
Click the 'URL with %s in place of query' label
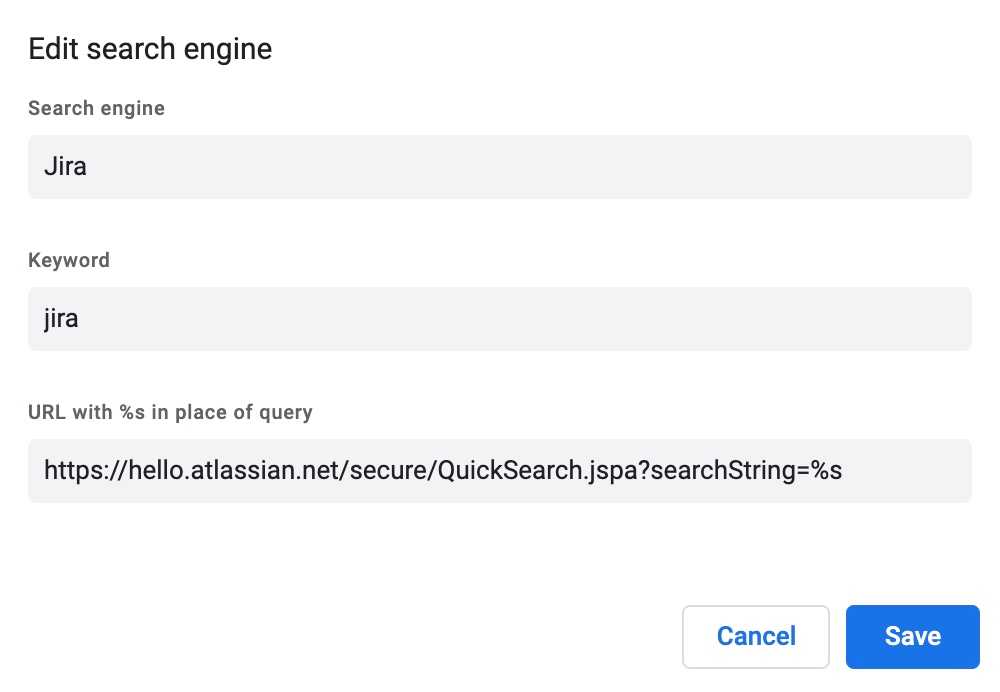tap(170, 412)
